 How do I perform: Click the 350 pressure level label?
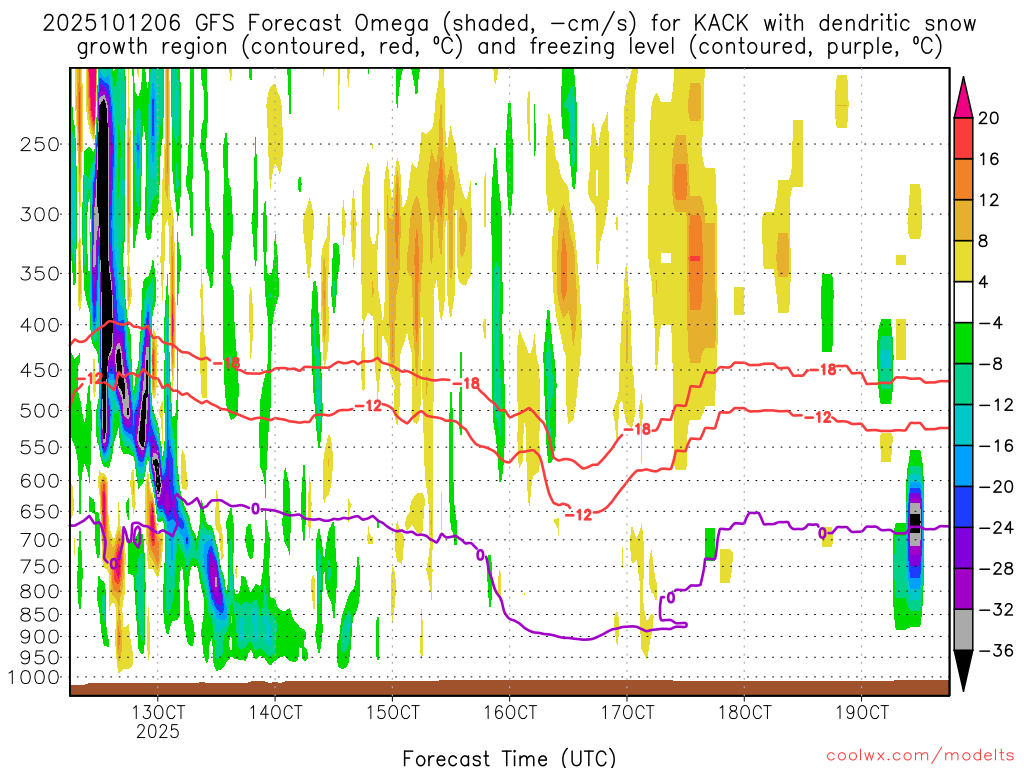coord(40,273)
